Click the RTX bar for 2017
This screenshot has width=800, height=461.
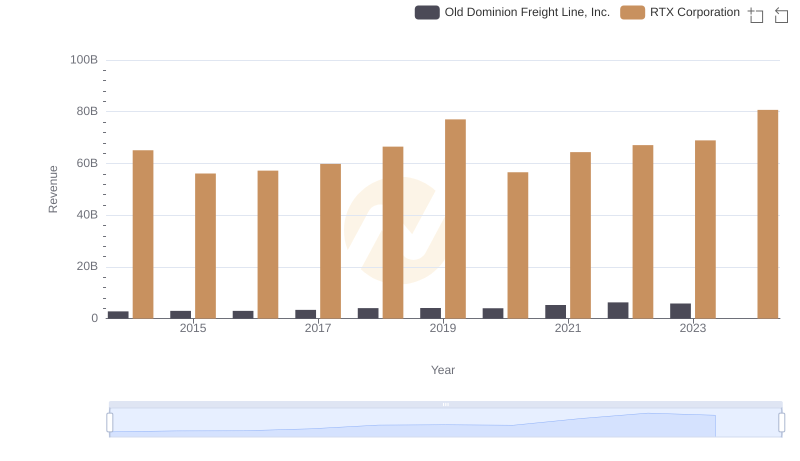pos(330,241)
